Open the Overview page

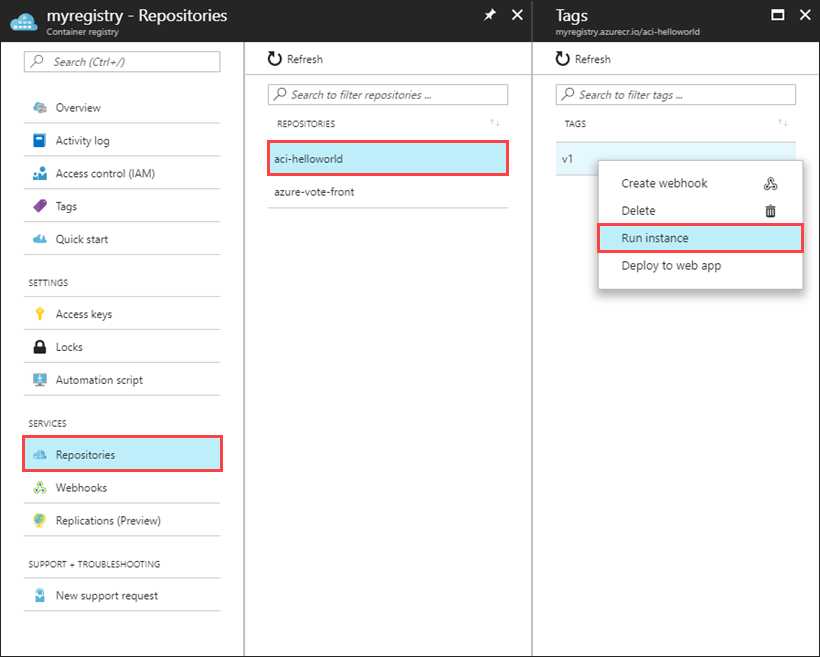(x=88, y=107)
